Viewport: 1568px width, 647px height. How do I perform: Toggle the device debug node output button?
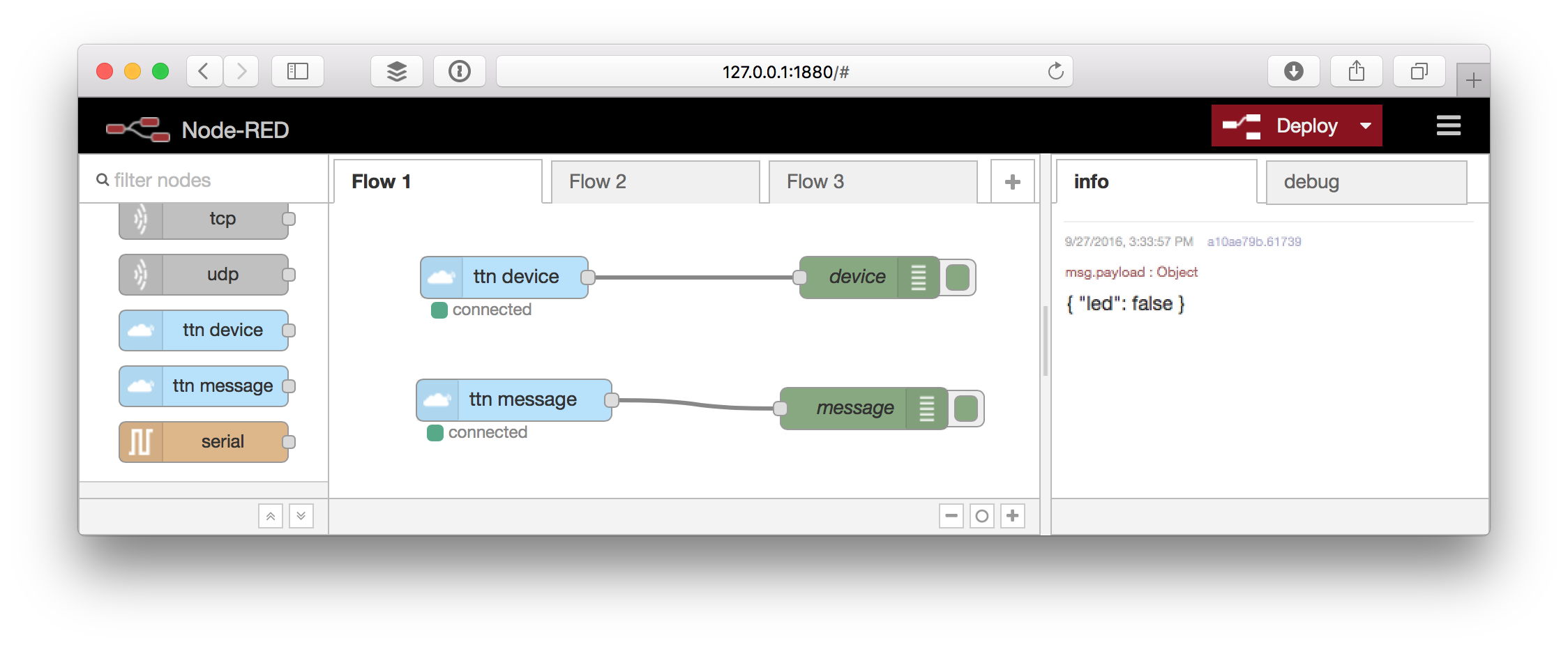pos(958,277)
